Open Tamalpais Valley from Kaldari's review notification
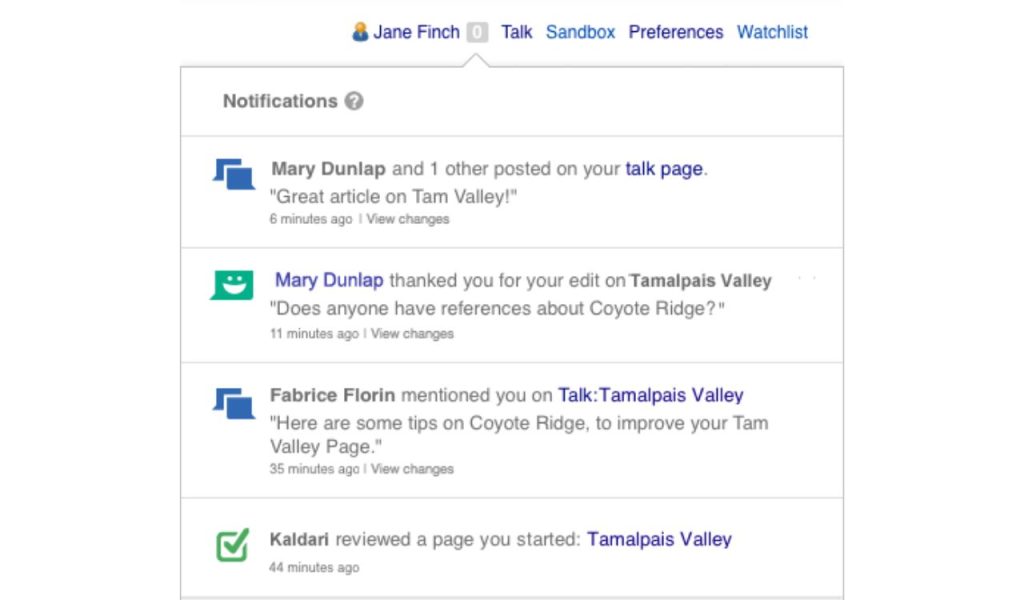The width and height of the screenshot is (1024, 600). [659, 539]
